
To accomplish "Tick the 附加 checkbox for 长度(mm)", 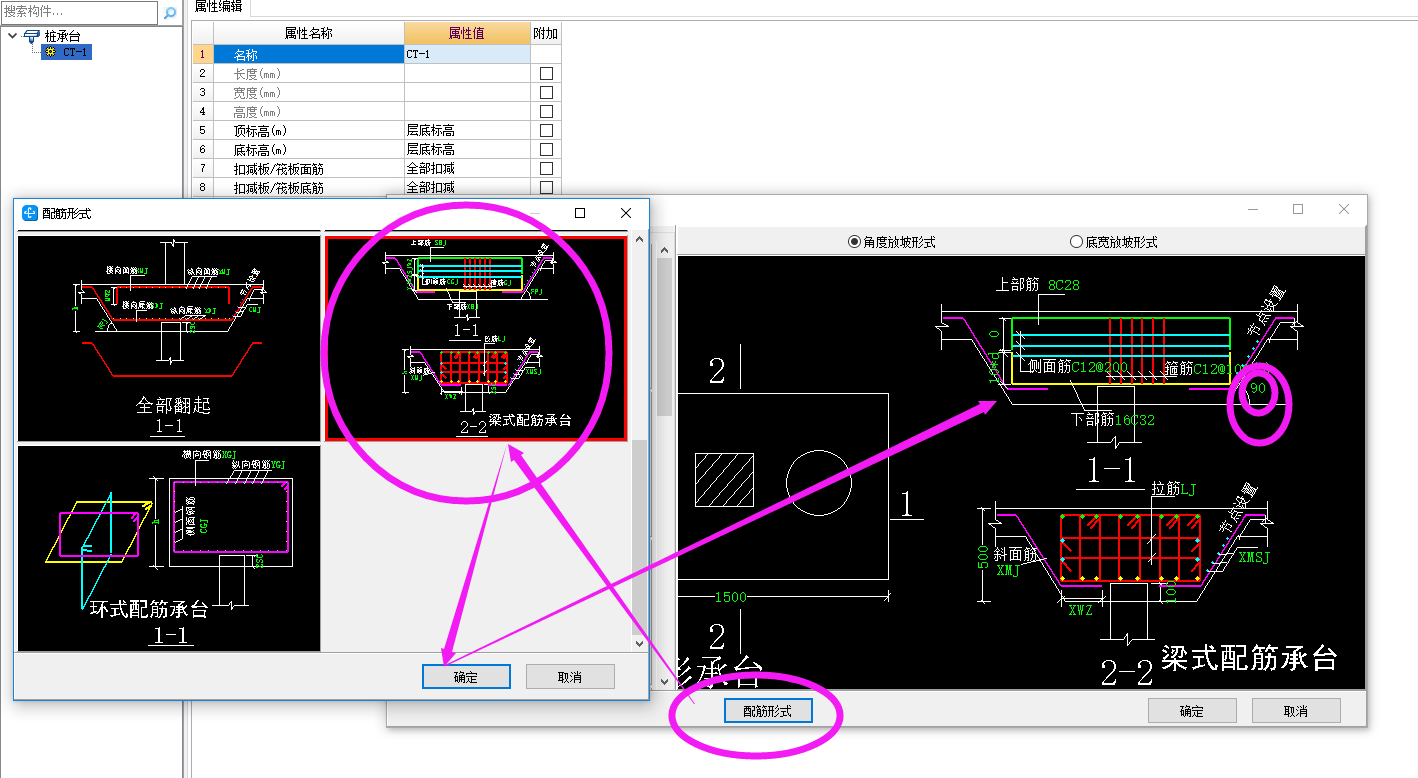I will tap(546, 74).
